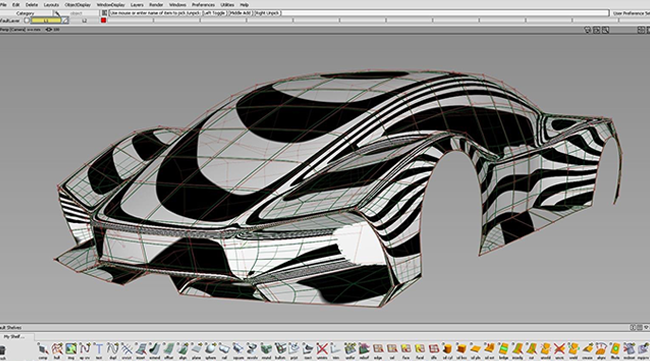
Task: Click the offset surface tool icon
Action: pos(169,349)
